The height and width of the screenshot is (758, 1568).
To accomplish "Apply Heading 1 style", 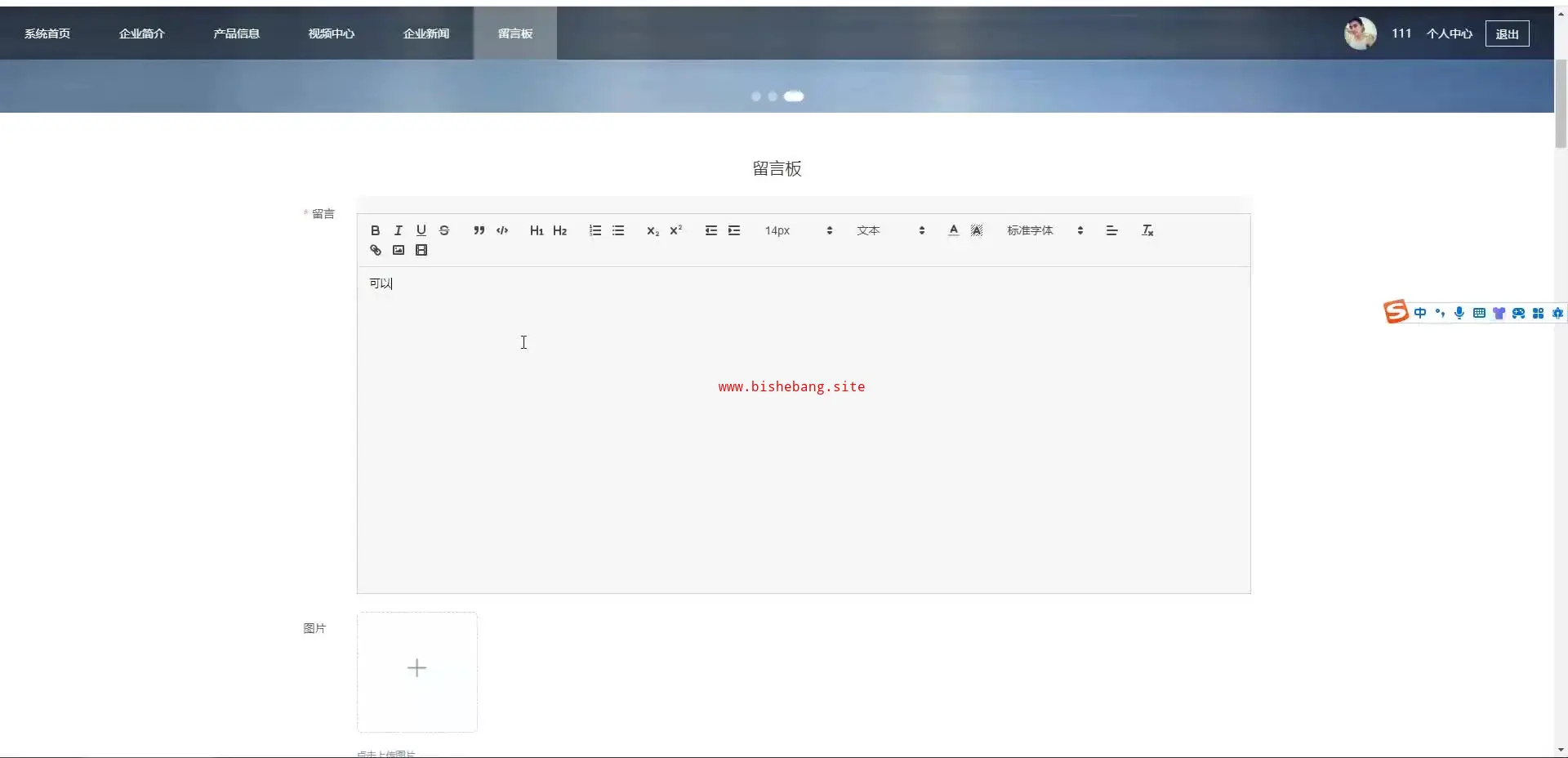I will (537, 230).
